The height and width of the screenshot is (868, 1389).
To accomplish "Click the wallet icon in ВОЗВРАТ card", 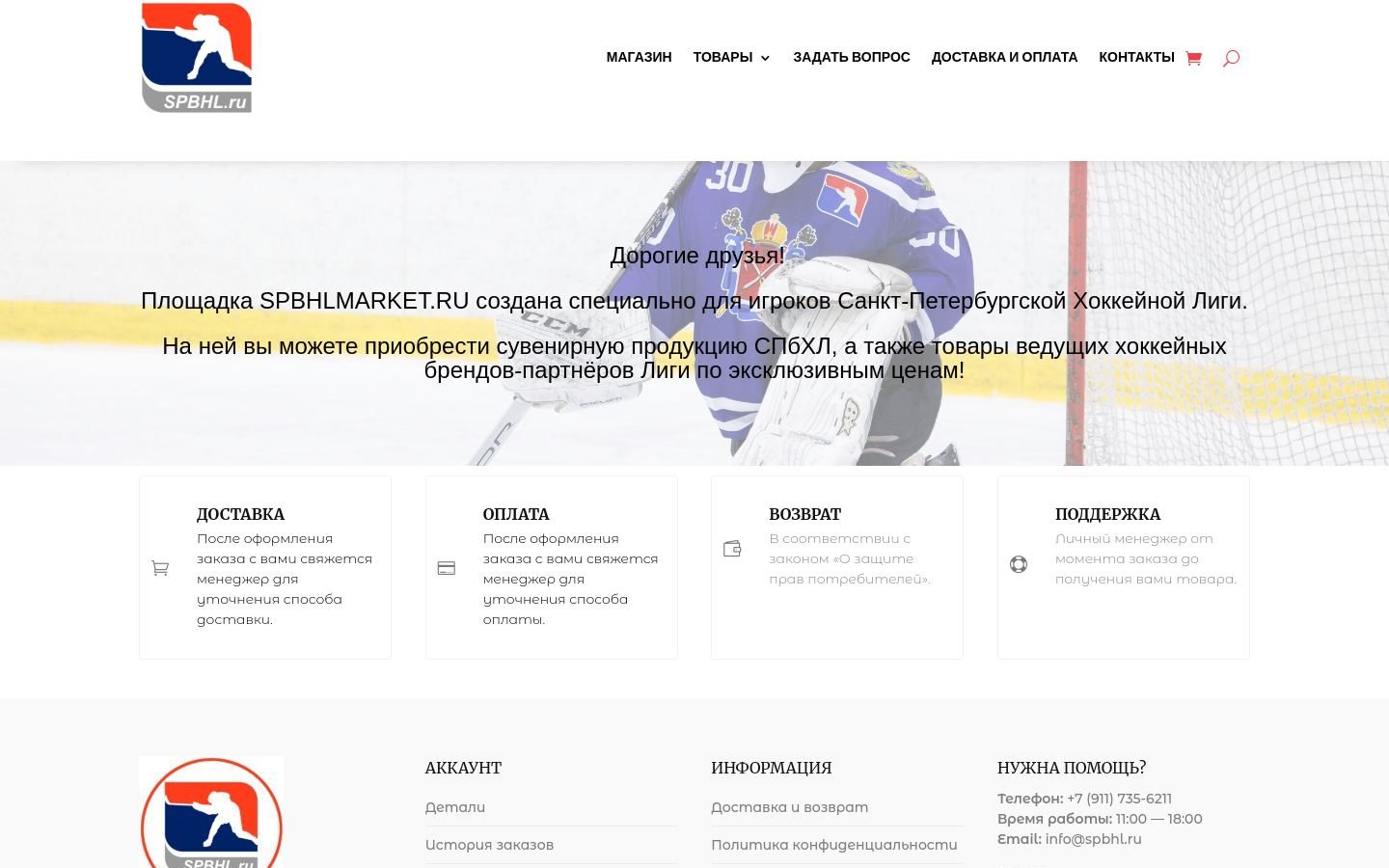I will tap(732, 549).
